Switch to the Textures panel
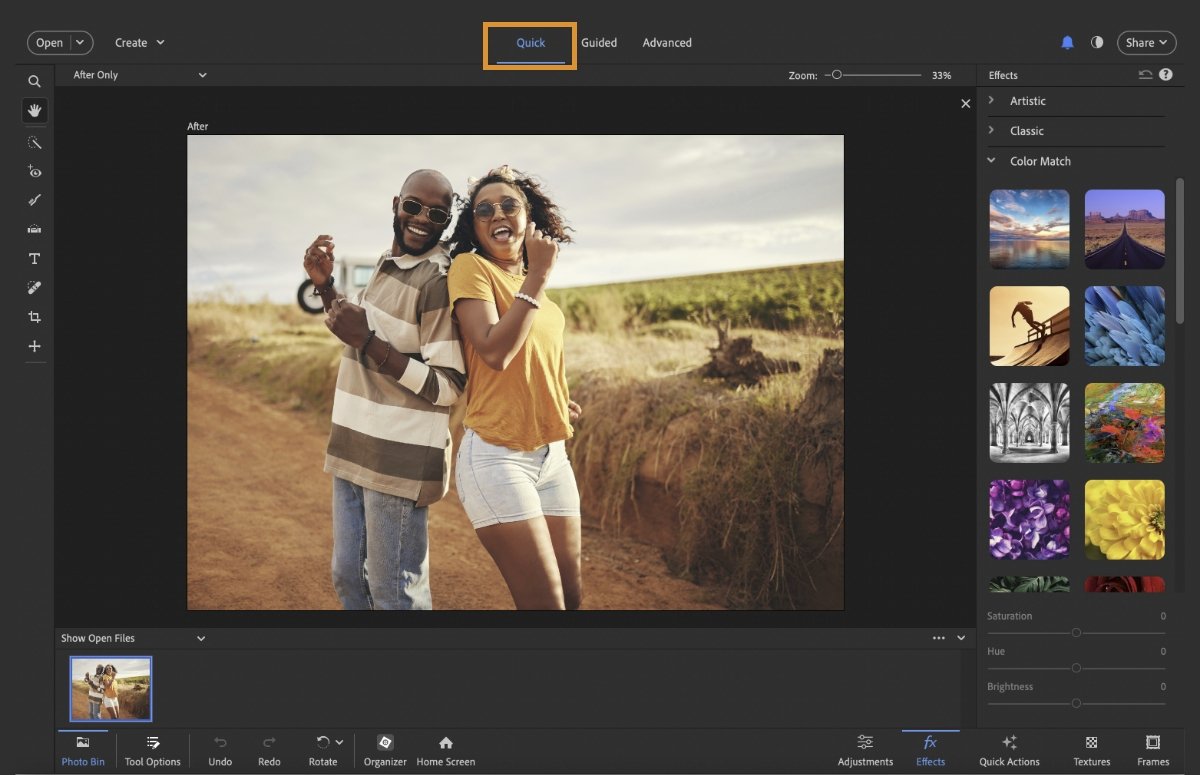Image resolution: width=1200 pixels, height=775 pixels. (x=1090, y=750)
